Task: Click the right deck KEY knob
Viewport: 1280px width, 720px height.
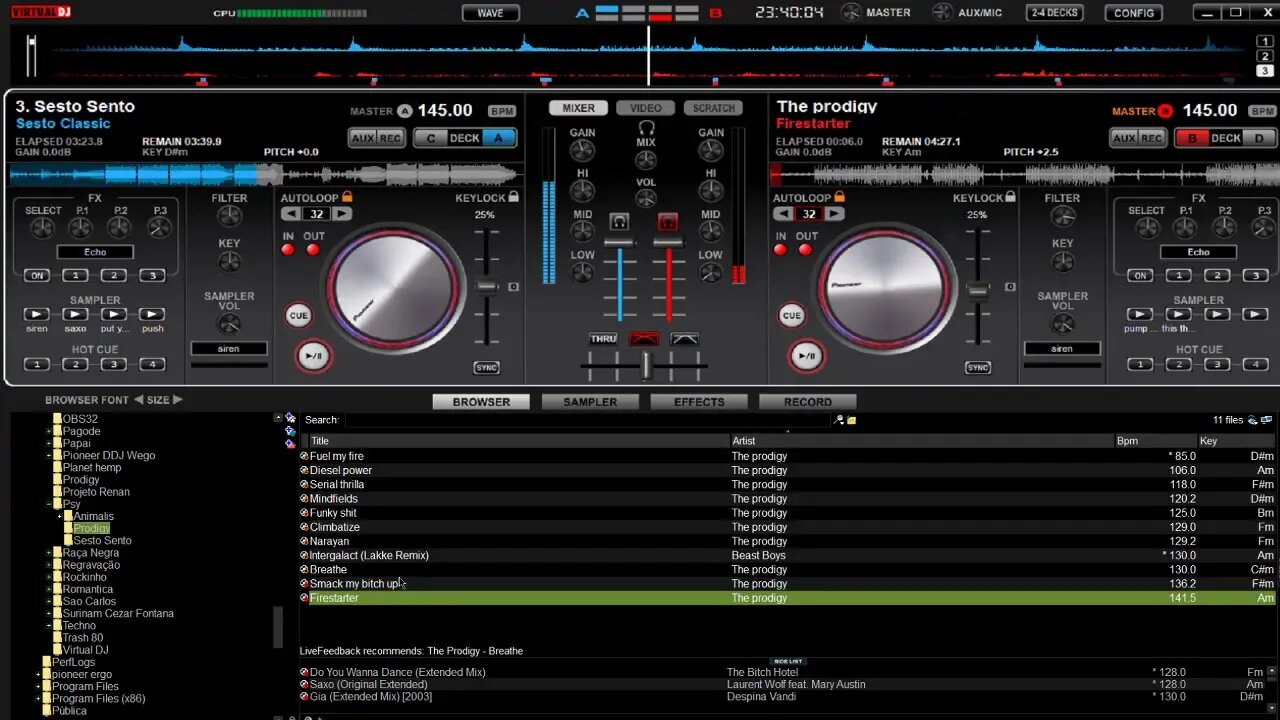Action: point(1062,263)
